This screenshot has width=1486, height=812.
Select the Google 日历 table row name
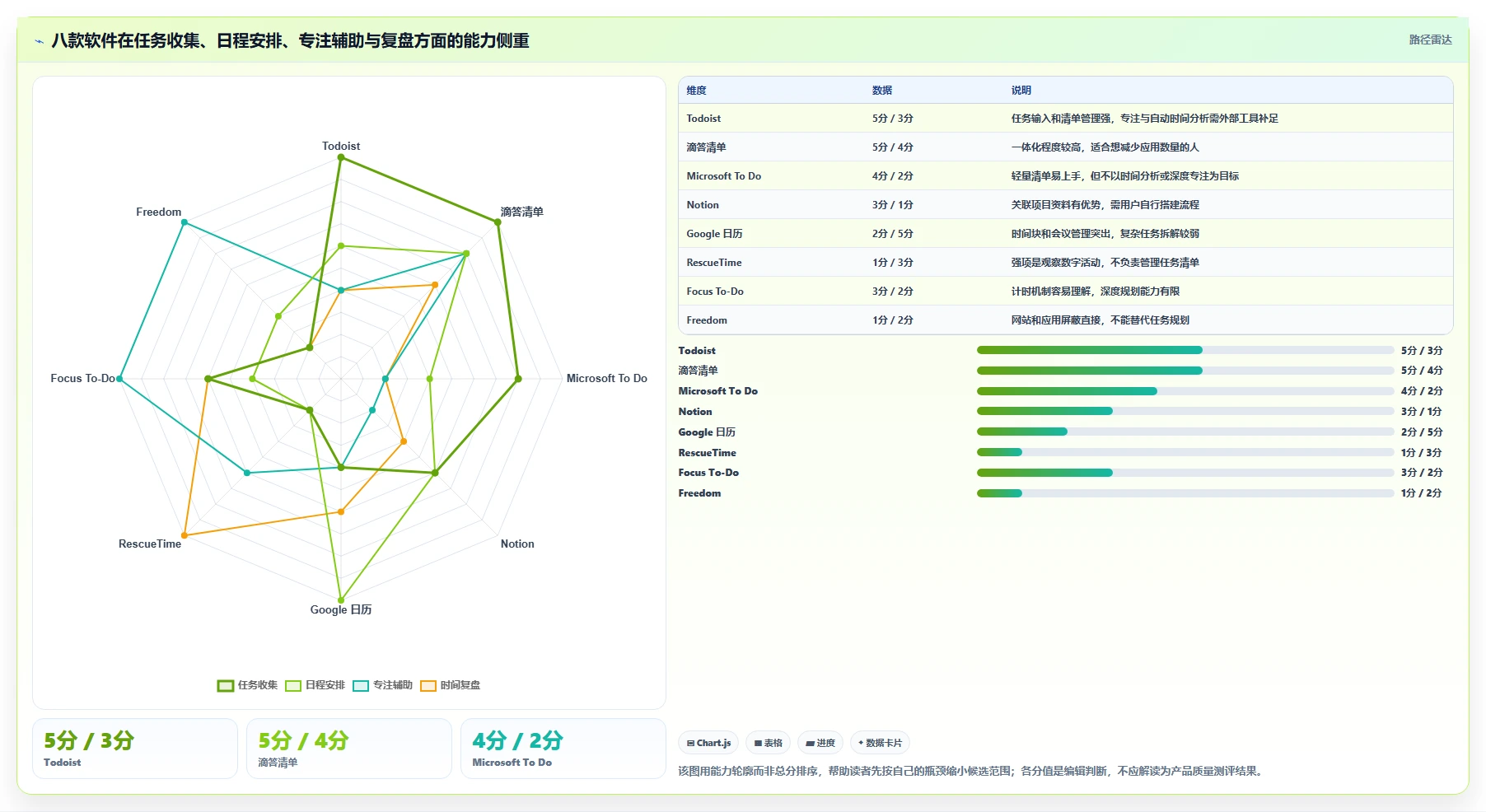[x=715, y=234]
